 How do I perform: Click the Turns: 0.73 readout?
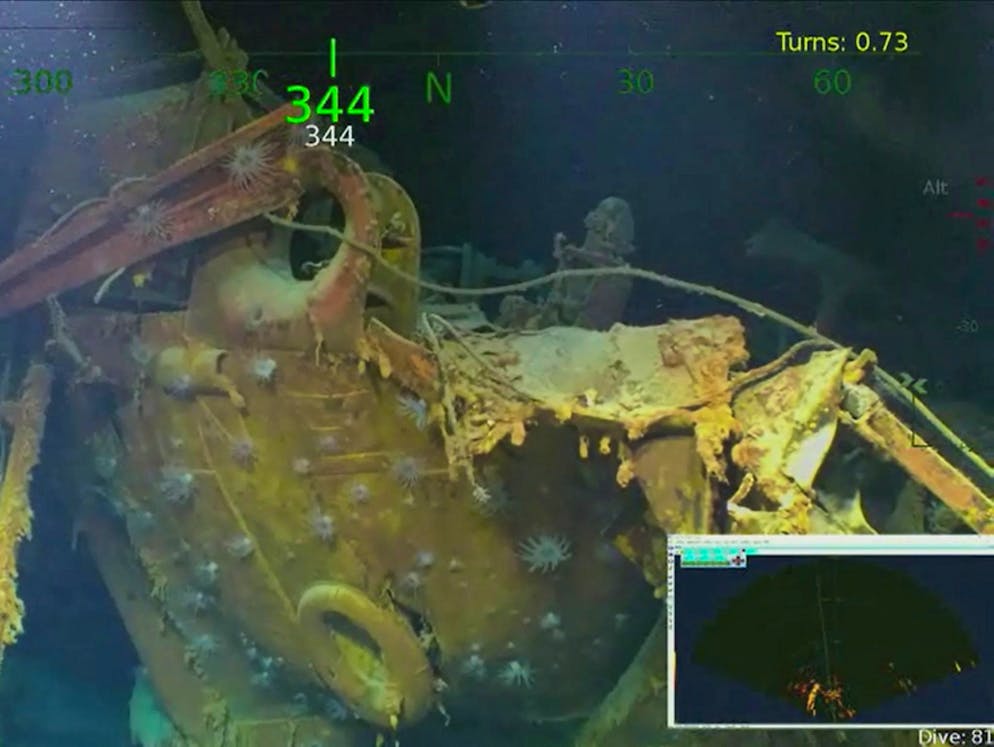tap(841, 42)
